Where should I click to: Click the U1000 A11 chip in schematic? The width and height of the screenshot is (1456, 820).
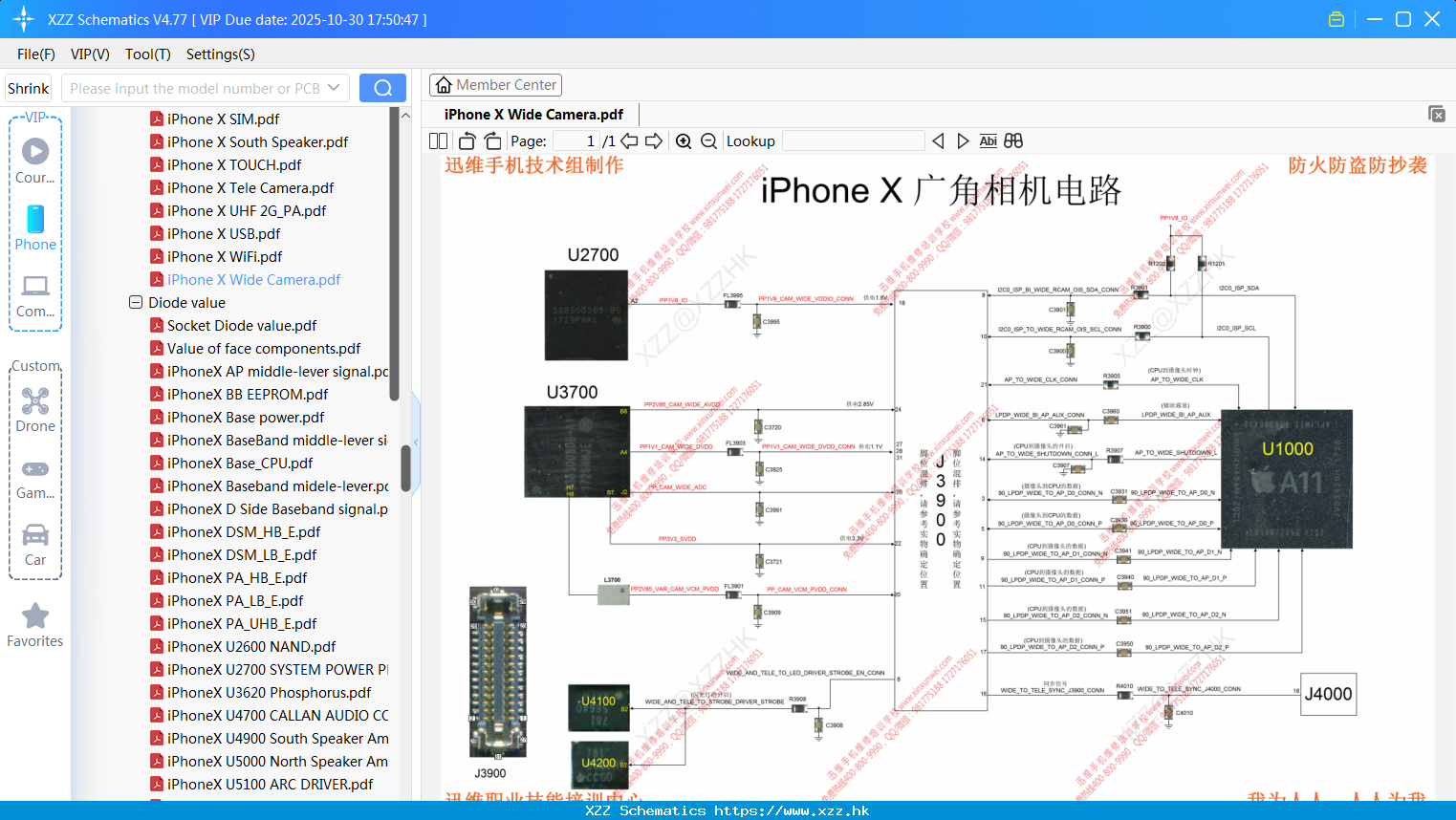tap(1288, 479)
